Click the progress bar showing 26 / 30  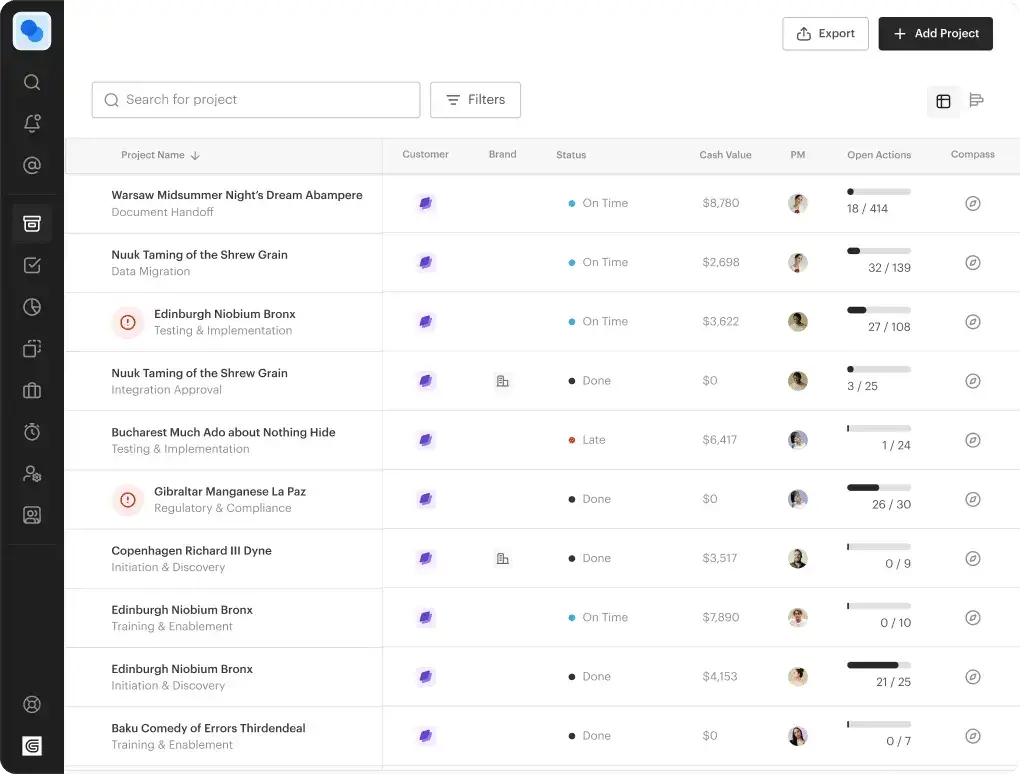(878, 490)
